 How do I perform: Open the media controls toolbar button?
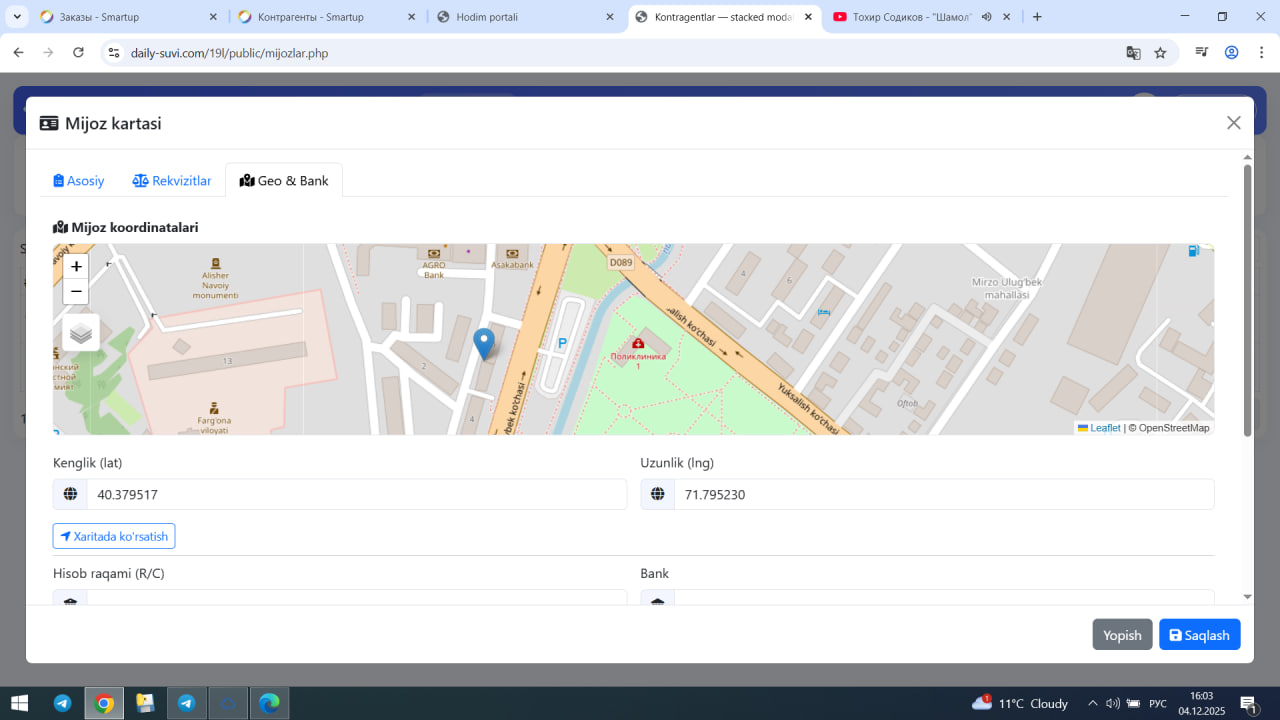pos(1203,53)
